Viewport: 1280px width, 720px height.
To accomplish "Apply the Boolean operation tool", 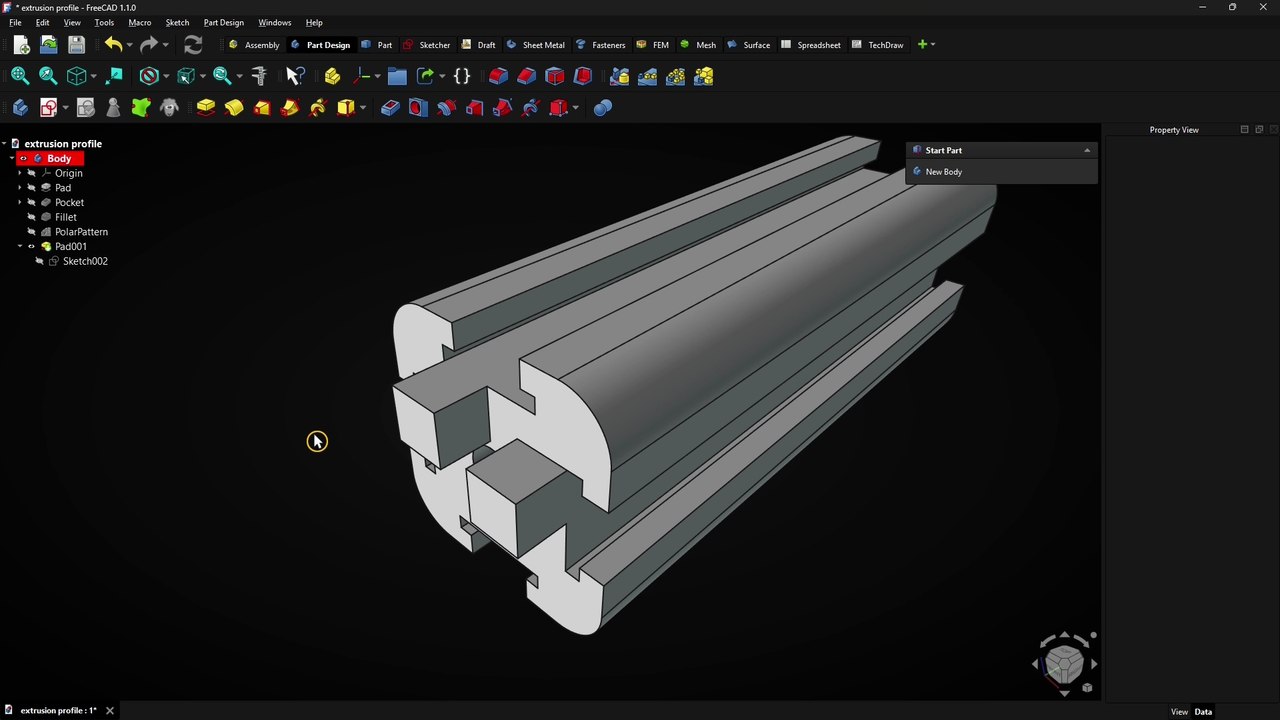I will tap(602, 108).
